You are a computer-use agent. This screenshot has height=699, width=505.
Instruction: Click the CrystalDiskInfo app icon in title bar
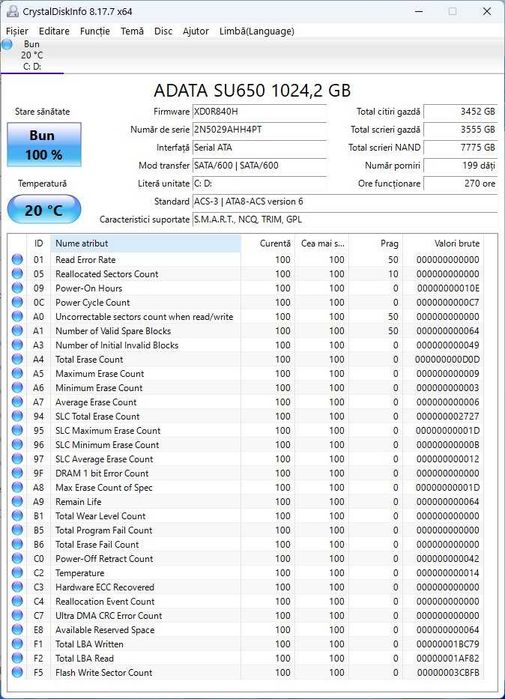12,11
